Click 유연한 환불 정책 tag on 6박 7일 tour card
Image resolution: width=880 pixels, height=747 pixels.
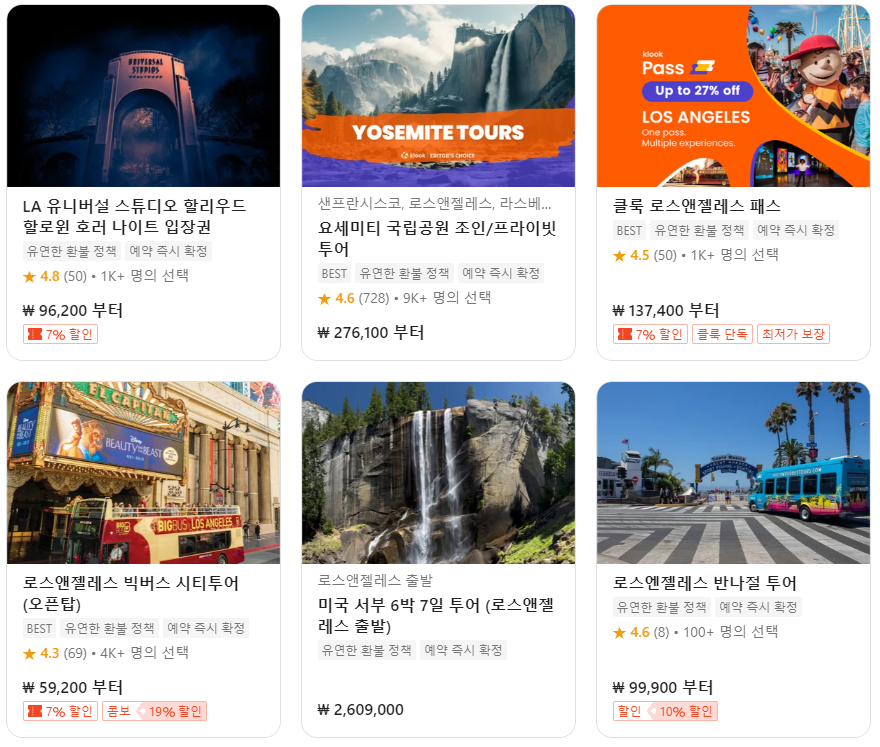(366, 650)
